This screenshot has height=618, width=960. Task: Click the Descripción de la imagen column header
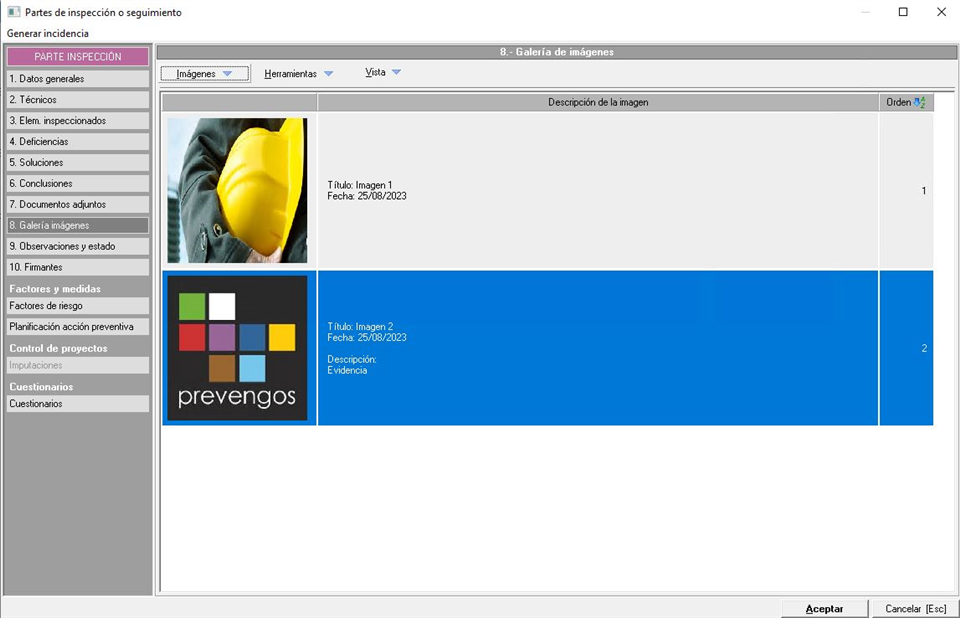tap(598, 103)
